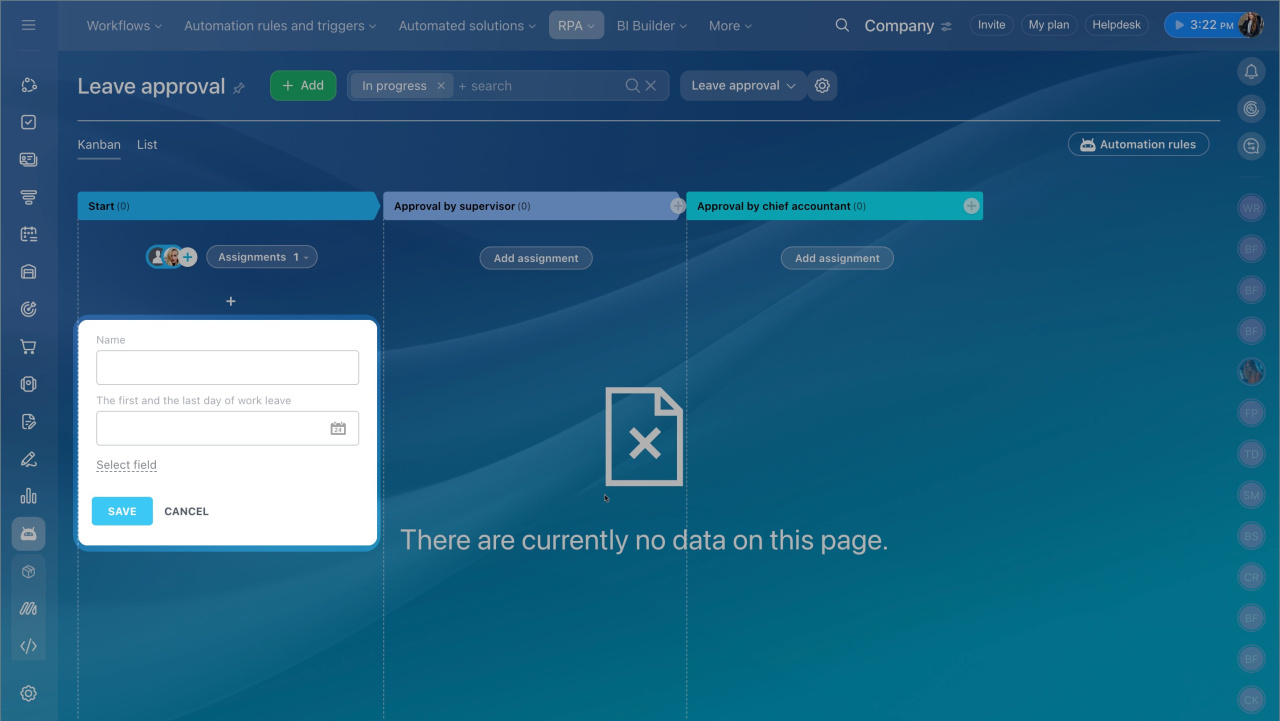Open the hamburger menu icon
The image size is (1280, 721).
click(x=28, y=25)
